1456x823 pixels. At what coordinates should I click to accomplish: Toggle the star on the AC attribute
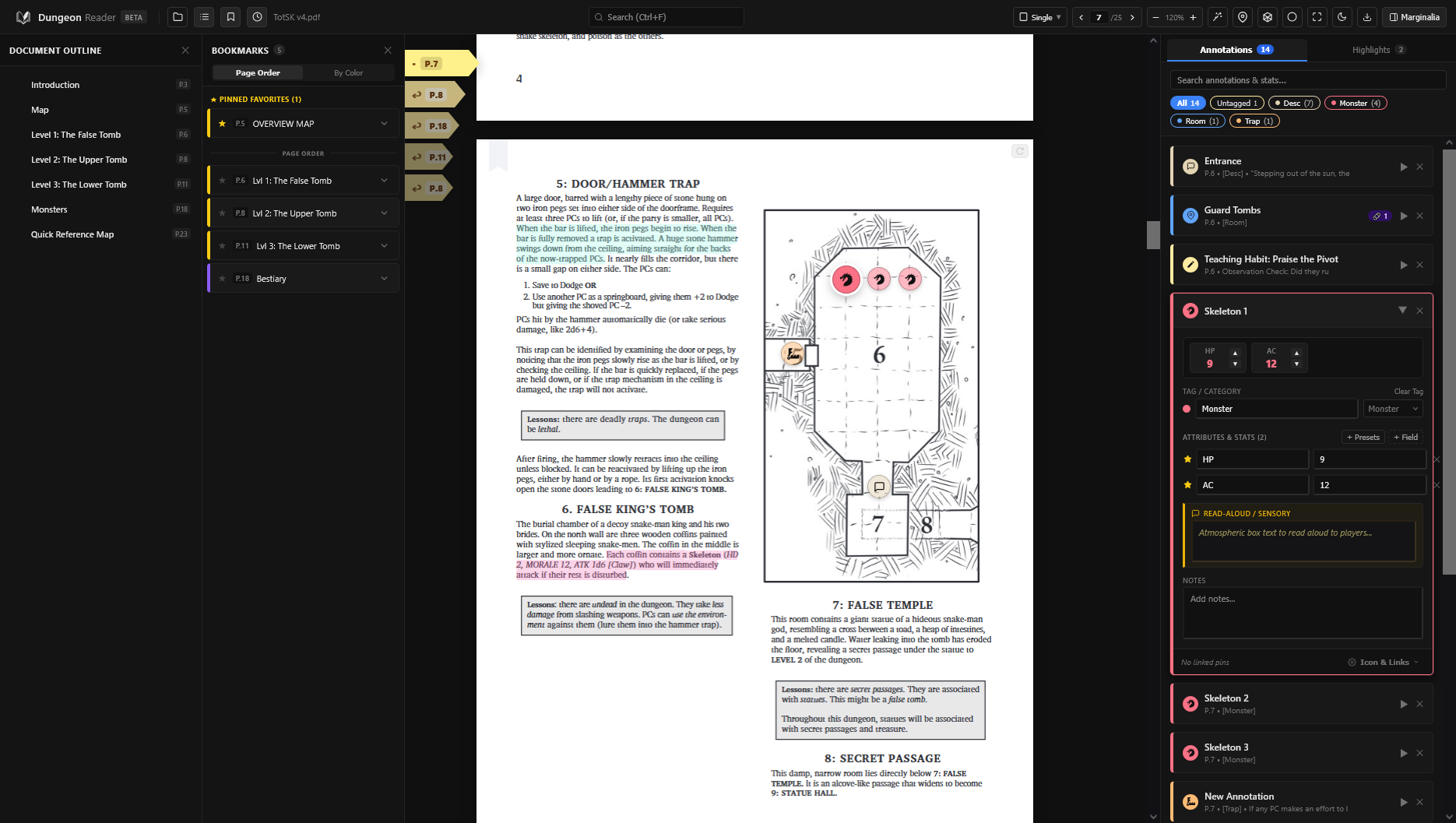1187,485
